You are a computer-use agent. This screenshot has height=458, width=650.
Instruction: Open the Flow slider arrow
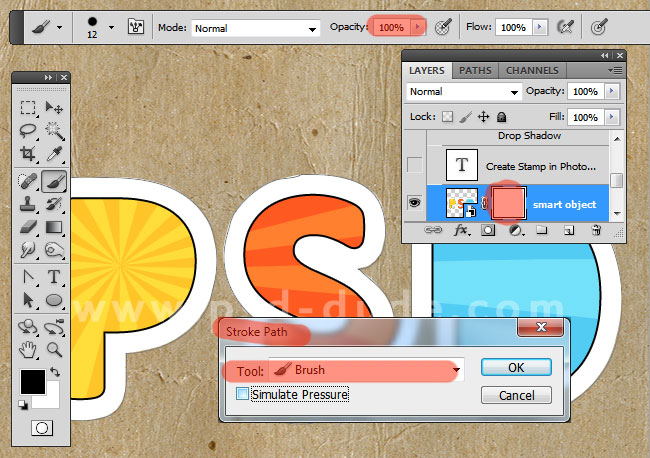[539, 27]
